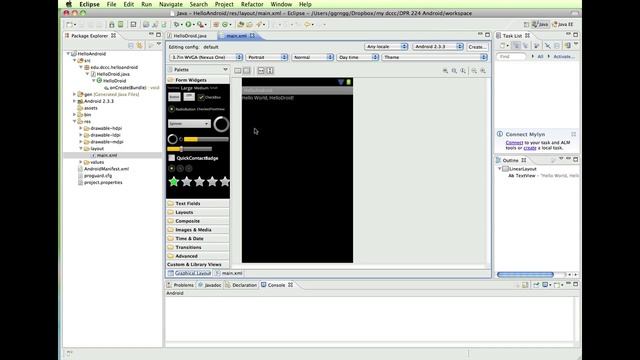Switch to the Javadoc tab
640x360 pixels.
(210, 285)
